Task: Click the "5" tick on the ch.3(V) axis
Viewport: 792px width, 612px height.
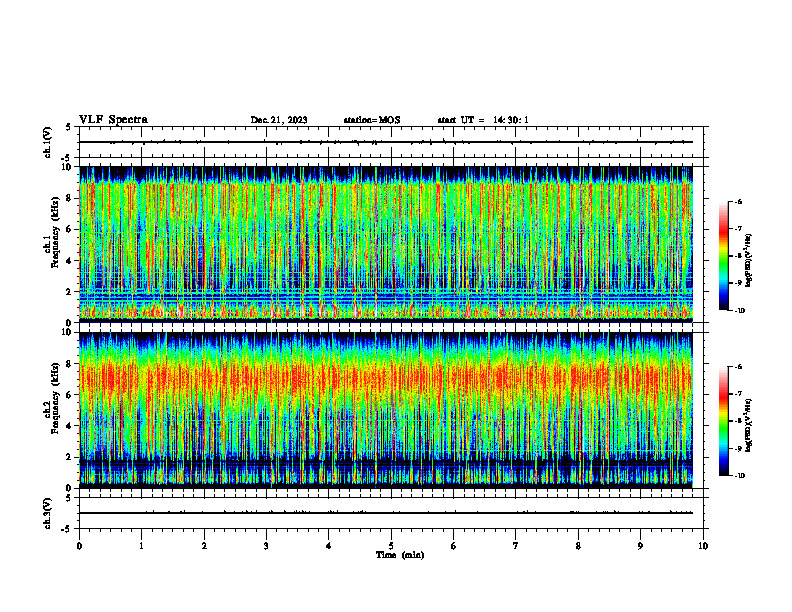Action: point(69,498)
